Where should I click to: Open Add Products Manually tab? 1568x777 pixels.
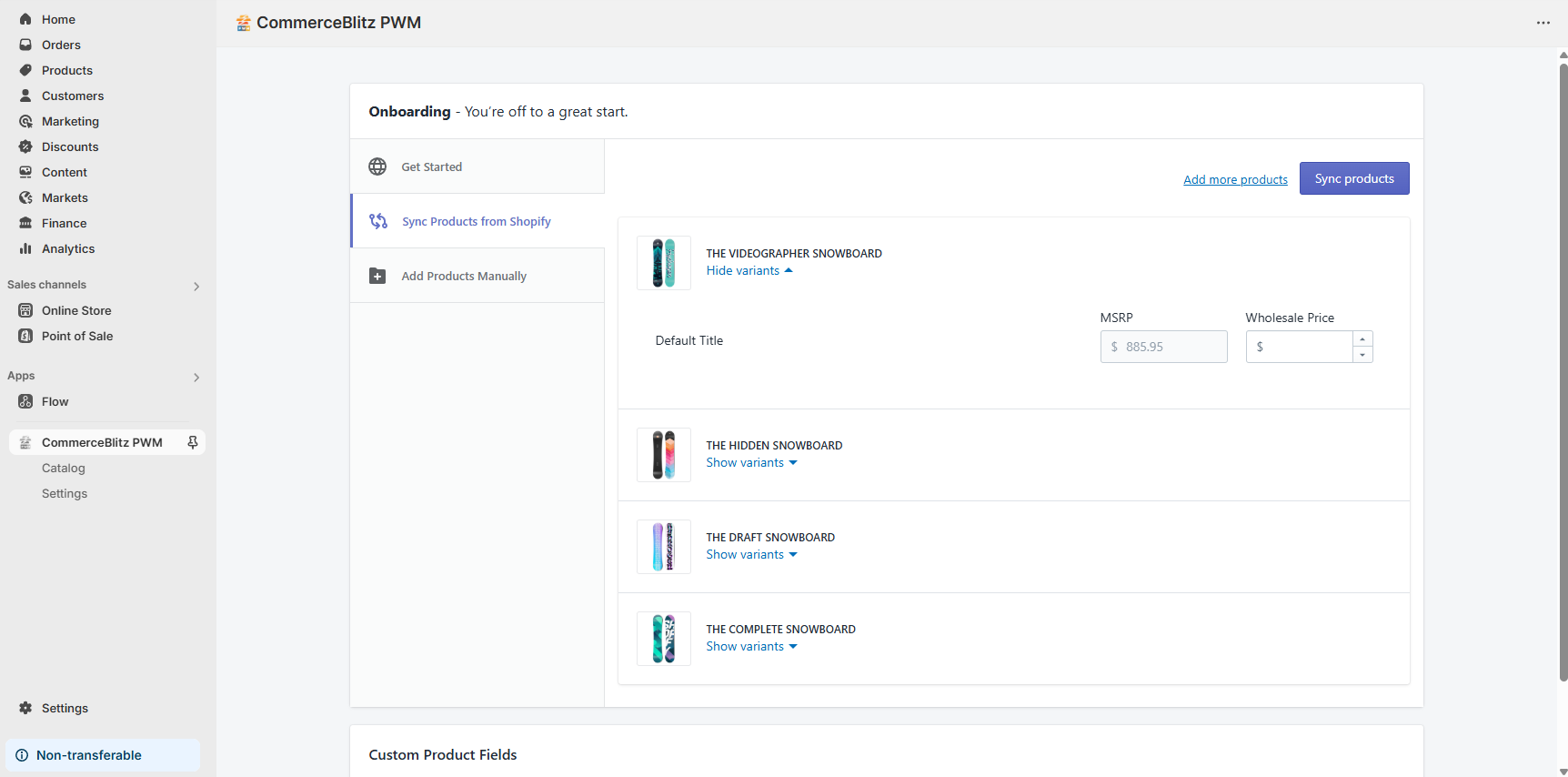pyautogui.click(x=477, y=276)
